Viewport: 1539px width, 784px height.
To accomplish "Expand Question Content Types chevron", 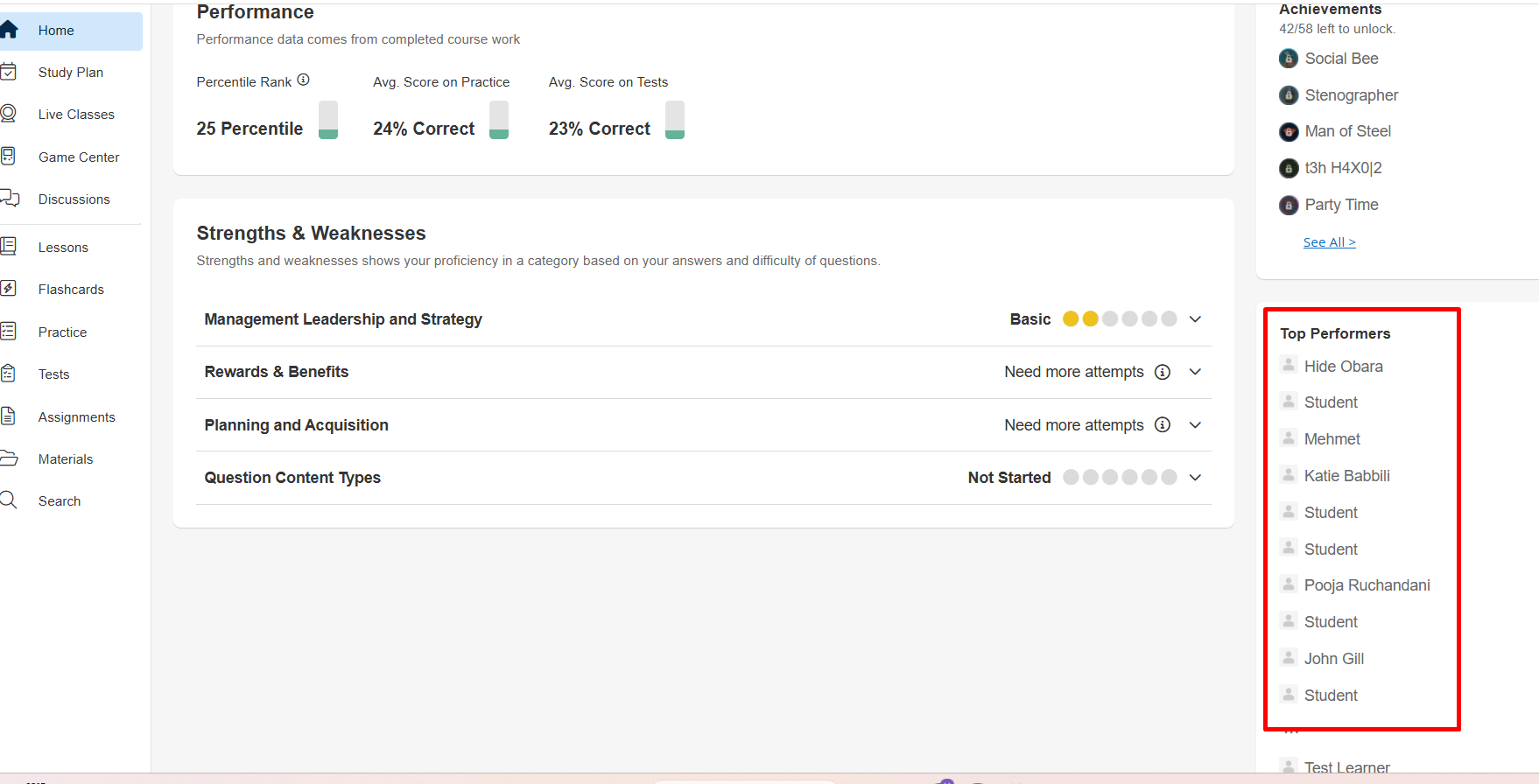I will (1195, 478).
